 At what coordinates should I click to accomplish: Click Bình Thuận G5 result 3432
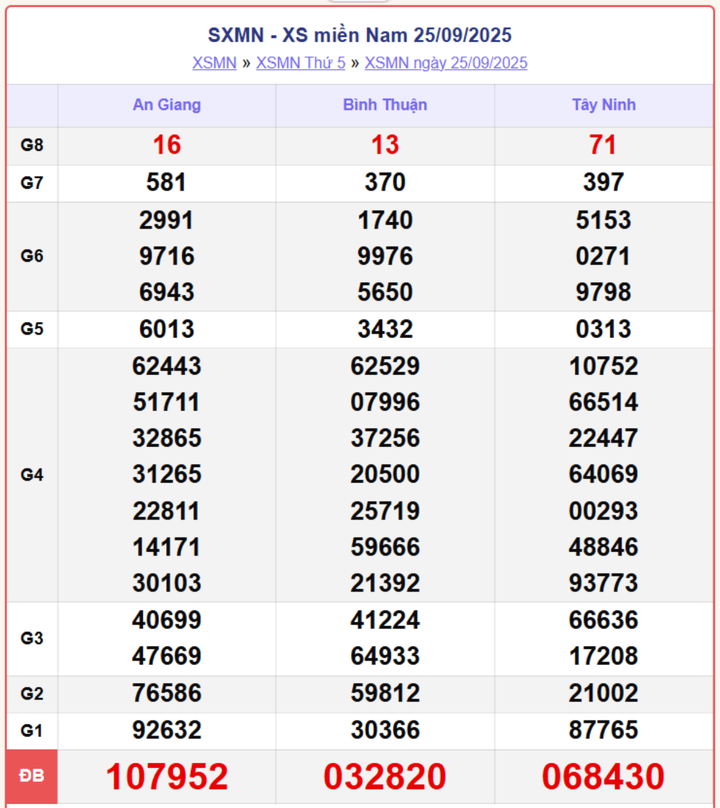click(385, 329)
